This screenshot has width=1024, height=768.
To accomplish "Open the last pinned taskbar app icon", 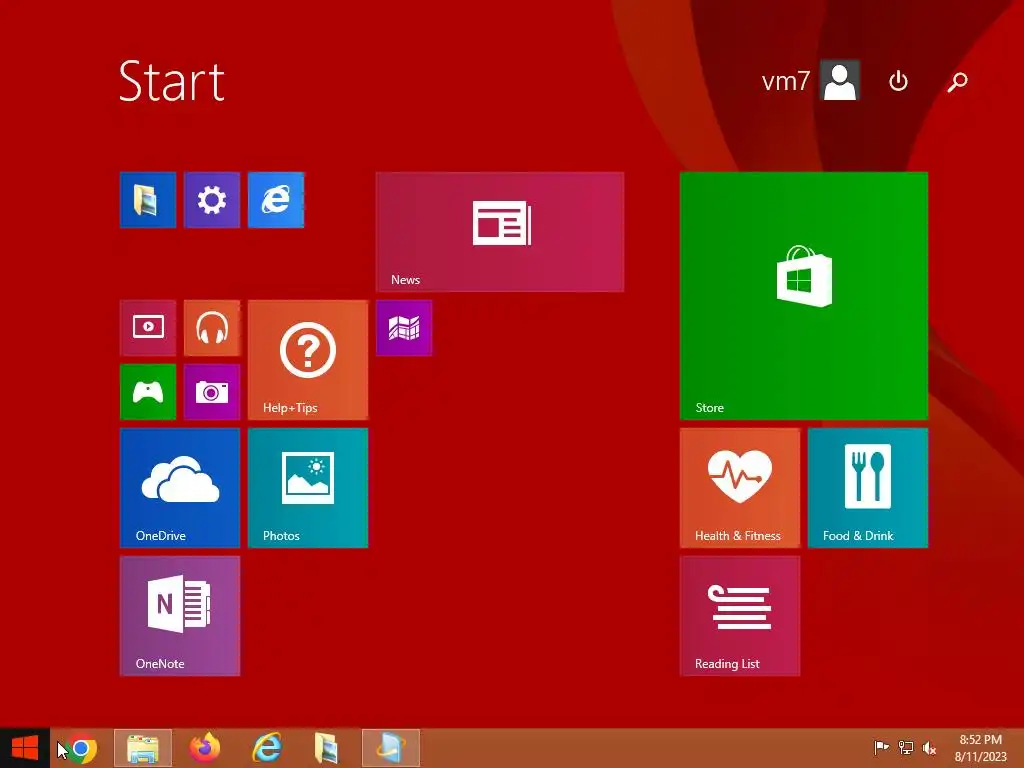I will pos(391,748).
